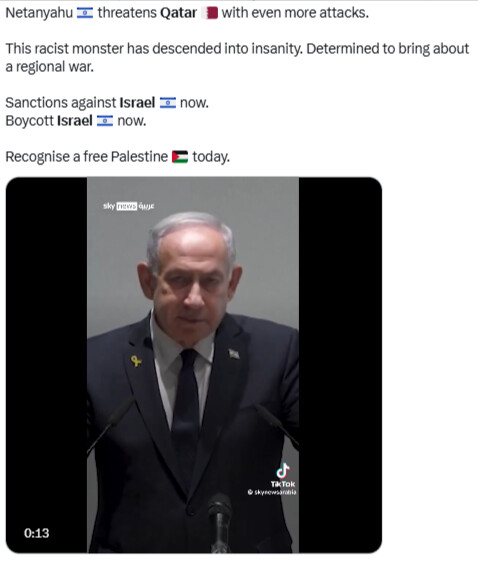Click the Israel flag emoji in the Sanctions line

coord(168,103)
